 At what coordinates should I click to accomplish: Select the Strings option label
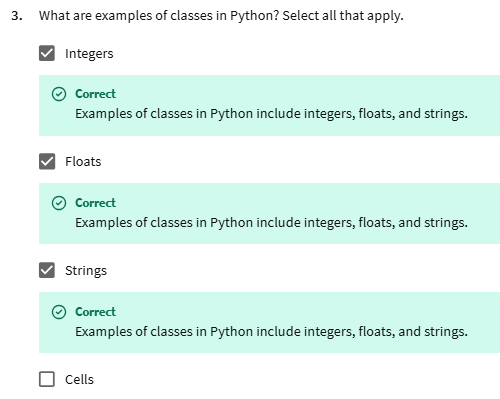tap(86, 271)
